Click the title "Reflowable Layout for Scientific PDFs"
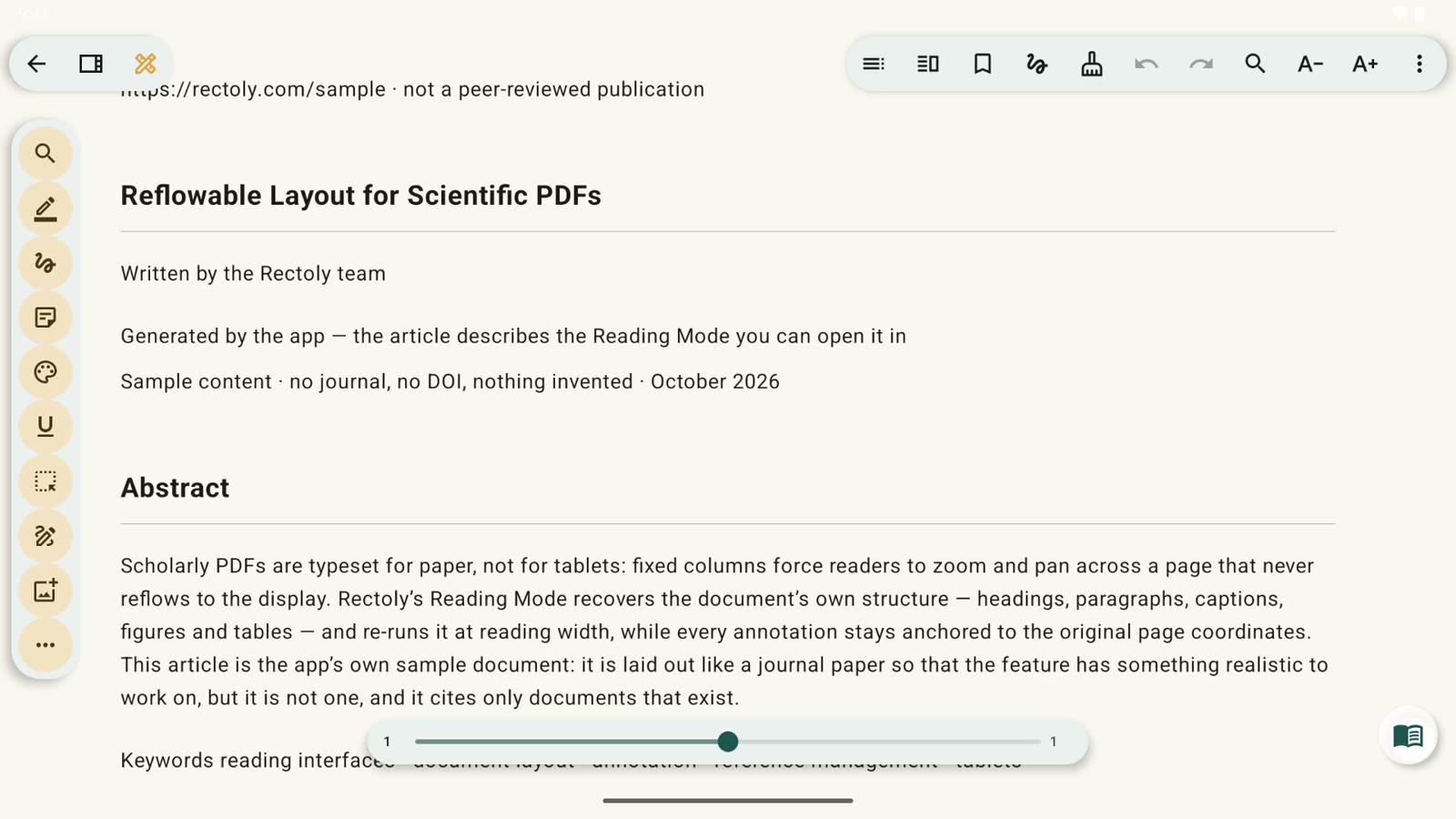The height and width of the screenshot is (819, 1456). tap(361, 196)
